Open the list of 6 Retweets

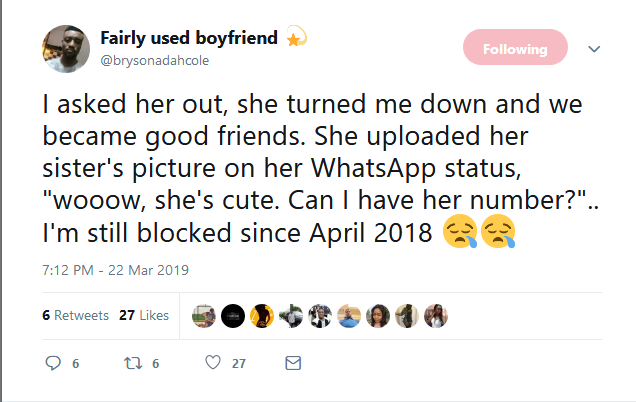(76, 316)
